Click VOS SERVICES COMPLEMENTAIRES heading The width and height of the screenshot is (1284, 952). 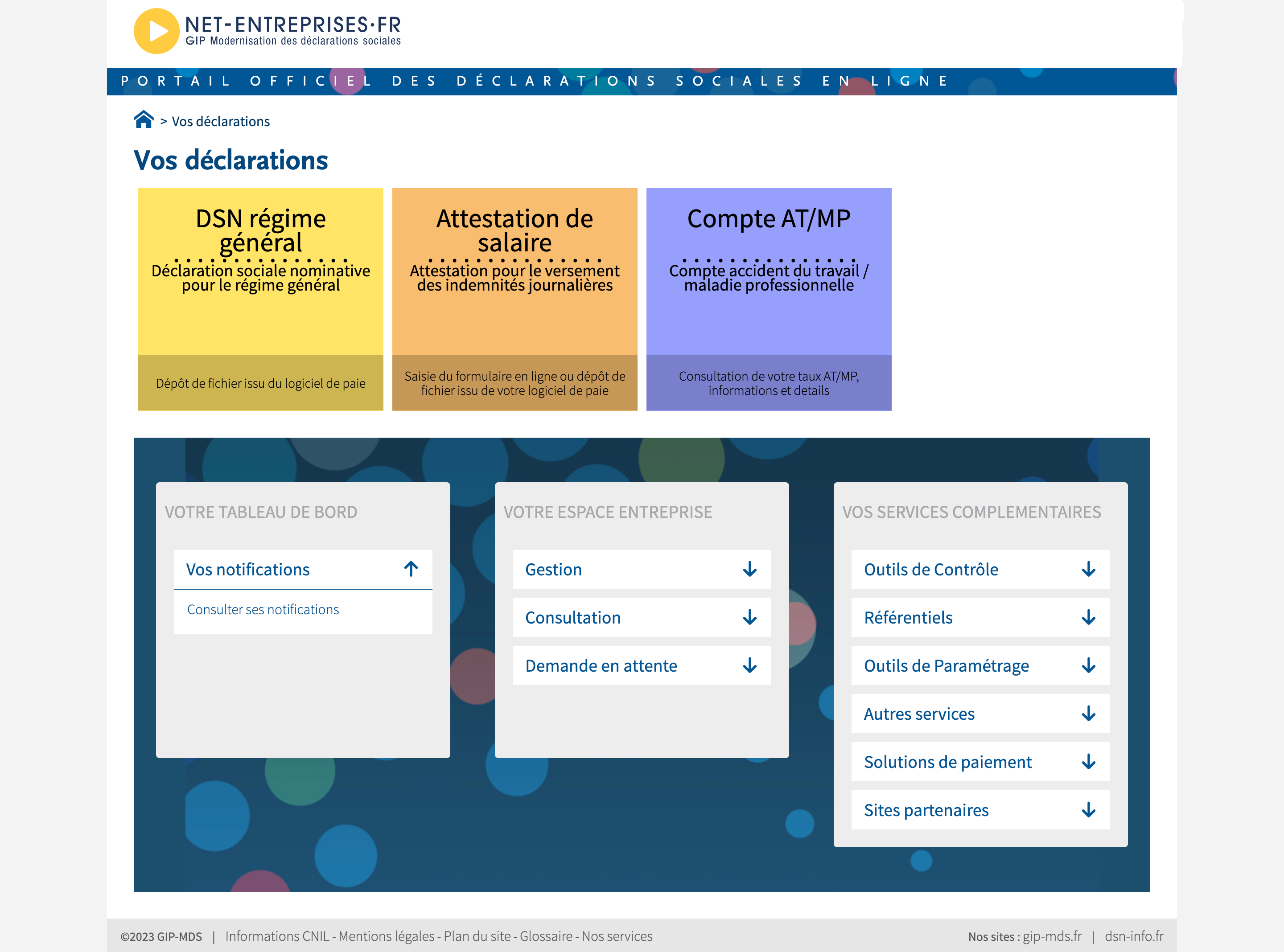tap(971, 512)
